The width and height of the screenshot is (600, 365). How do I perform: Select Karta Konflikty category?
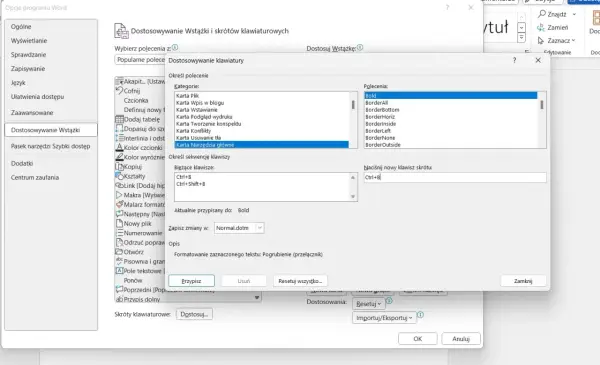pos(262,131)
